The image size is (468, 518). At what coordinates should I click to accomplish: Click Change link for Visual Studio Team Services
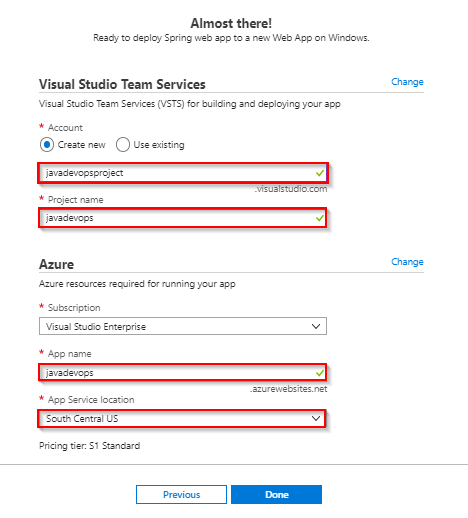coord(407,82)
